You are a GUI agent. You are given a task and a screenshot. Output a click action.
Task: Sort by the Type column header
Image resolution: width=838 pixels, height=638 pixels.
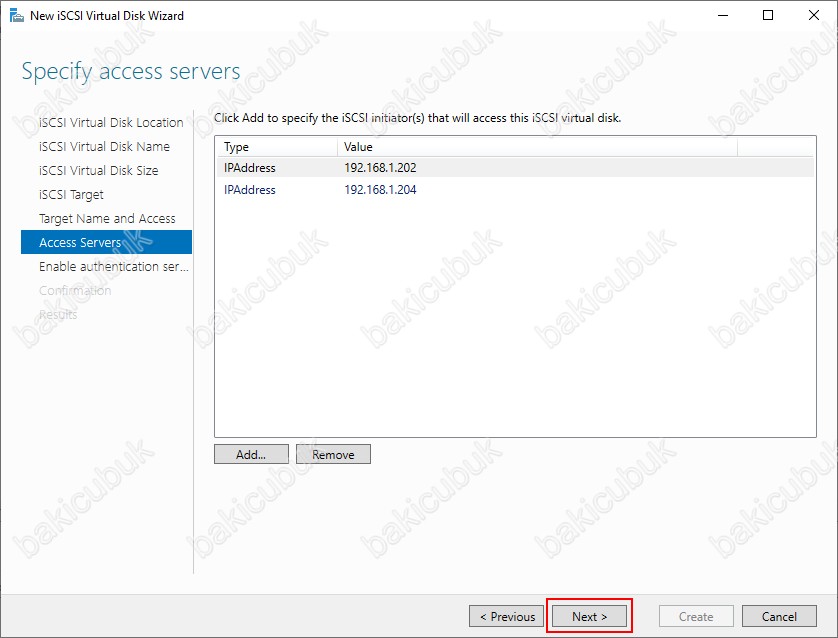pos(276,146)
